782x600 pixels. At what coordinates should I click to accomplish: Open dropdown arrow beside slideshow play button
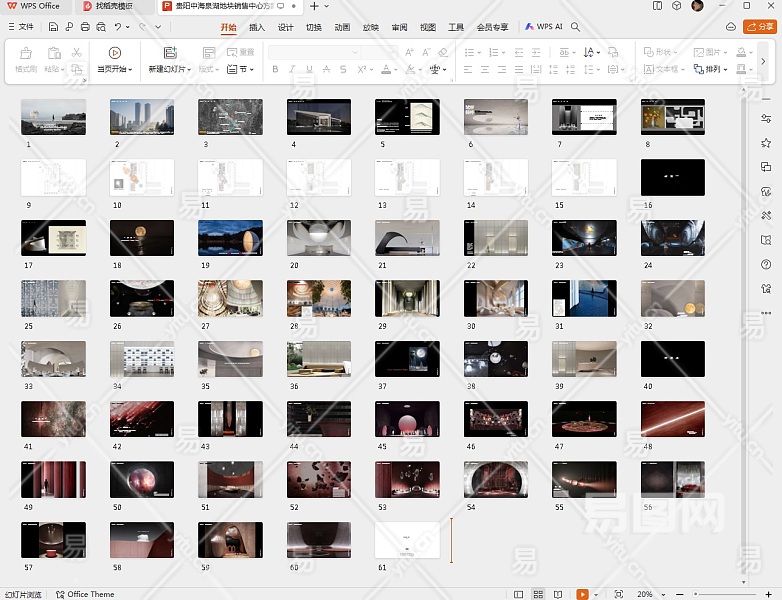click(596, 594)
